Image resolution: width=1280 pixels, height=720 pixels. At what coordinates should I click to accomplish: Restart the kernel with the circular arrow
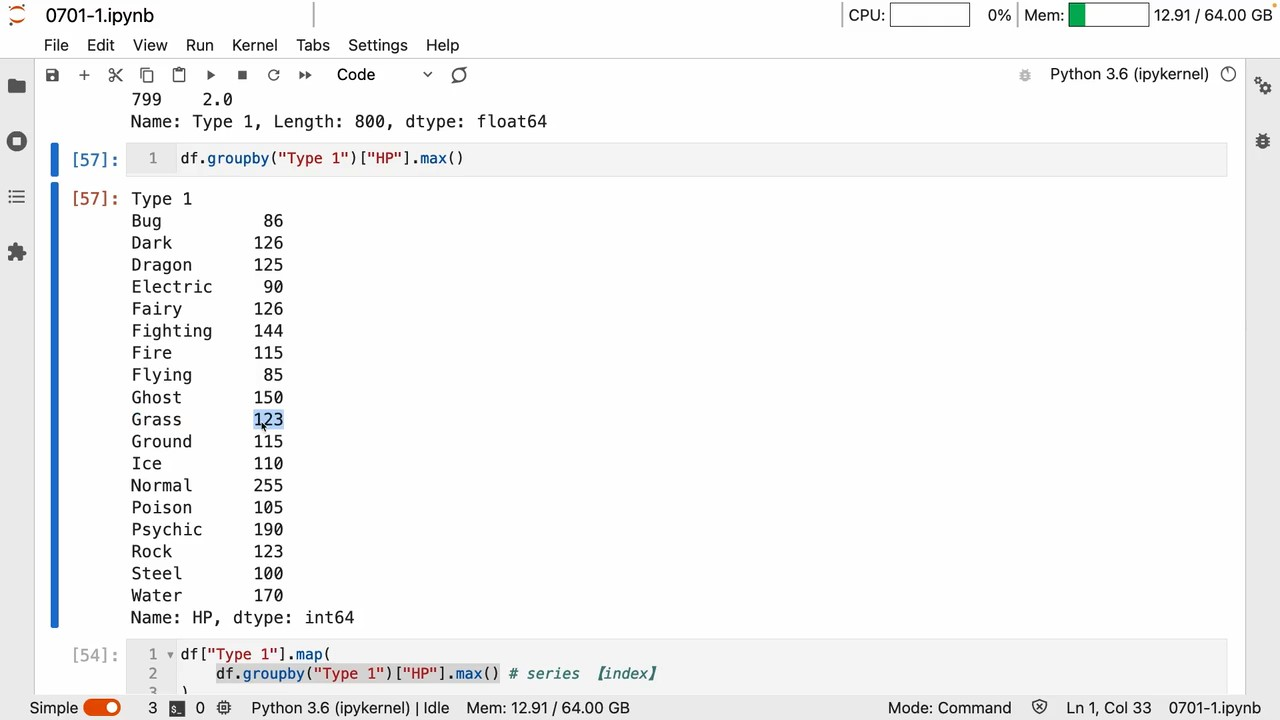click(273, 75)
